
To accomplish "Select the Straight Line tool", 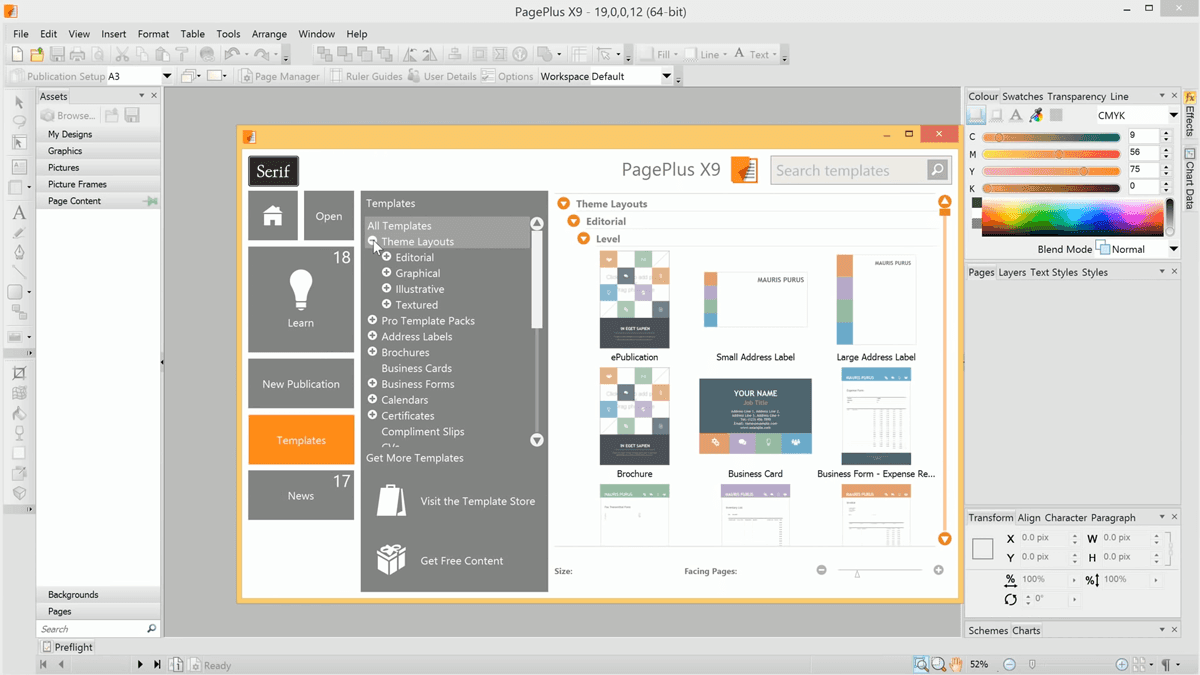I will [19, 272].
